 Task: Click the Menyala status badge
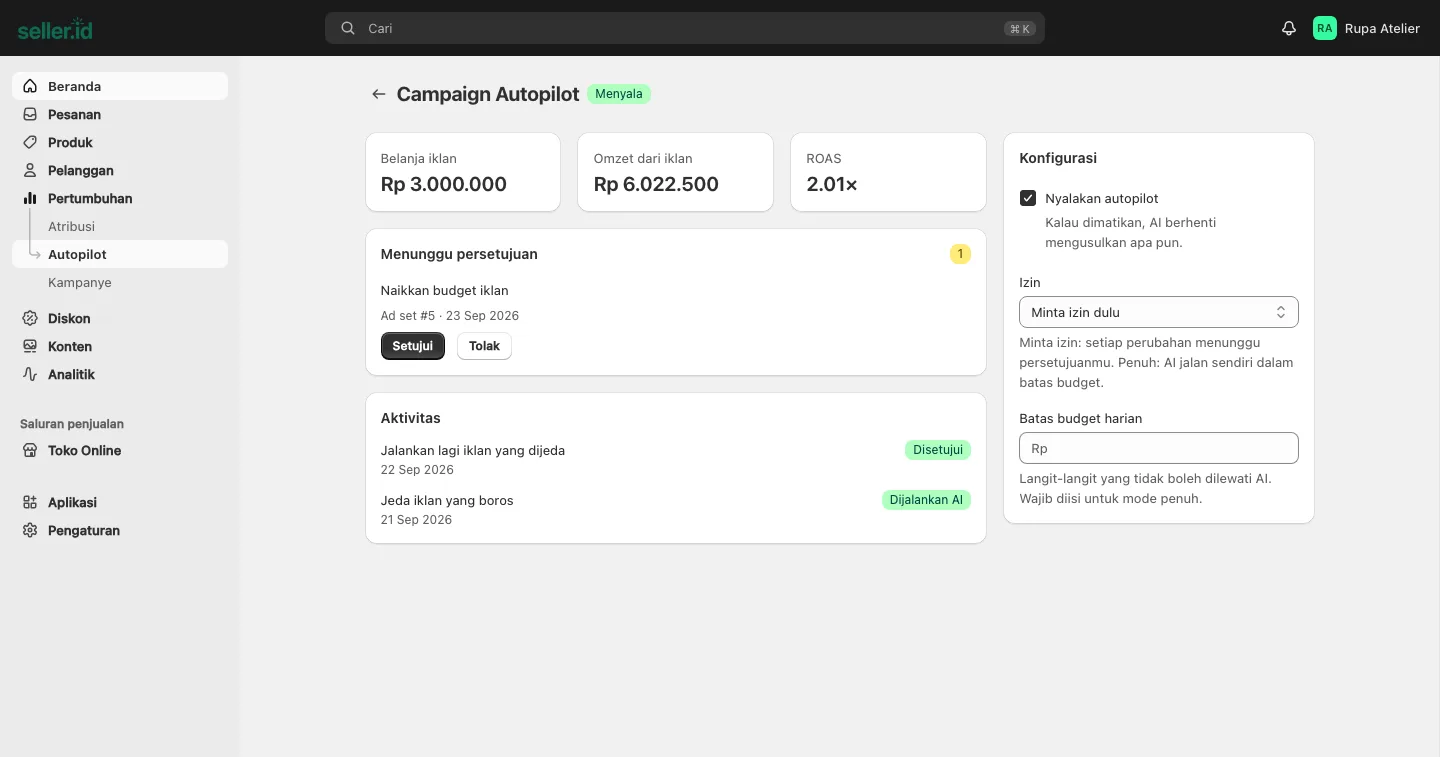pos(619,94)
